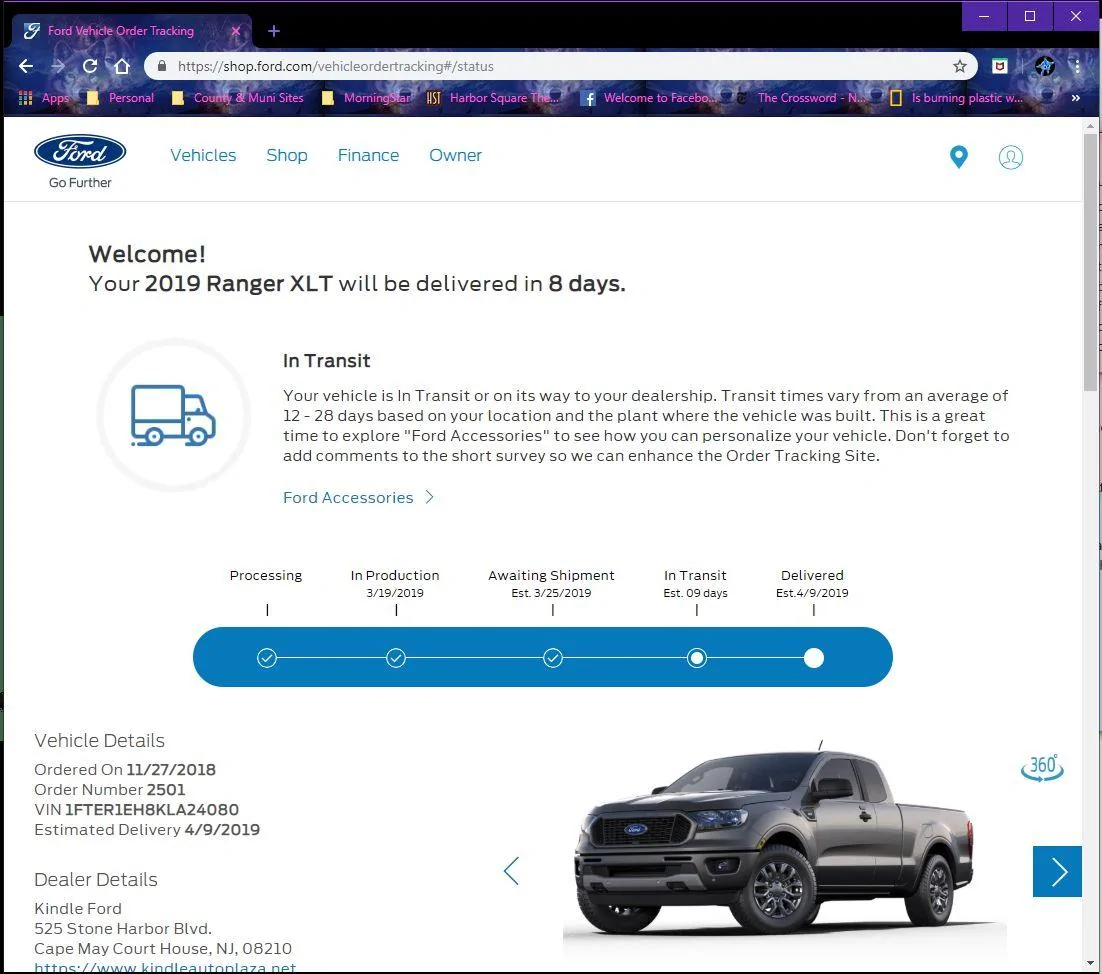Click the In Production step checkmark
Screen dimensions: 1102x974
[396, 658]
